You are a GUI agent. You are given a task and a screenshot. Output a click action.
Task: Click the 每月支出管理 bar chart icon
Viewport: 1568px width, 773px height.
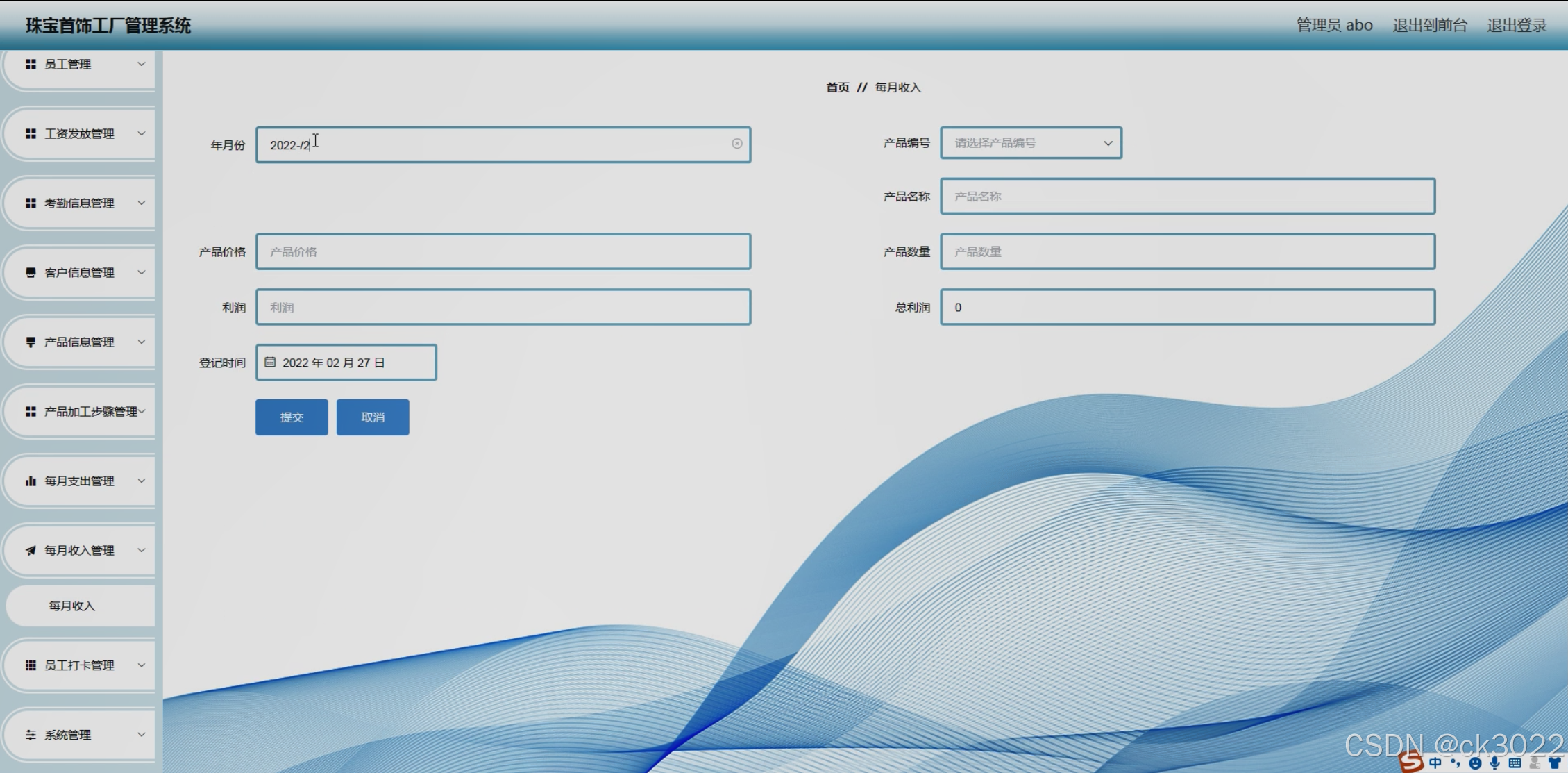click(31, 481)
